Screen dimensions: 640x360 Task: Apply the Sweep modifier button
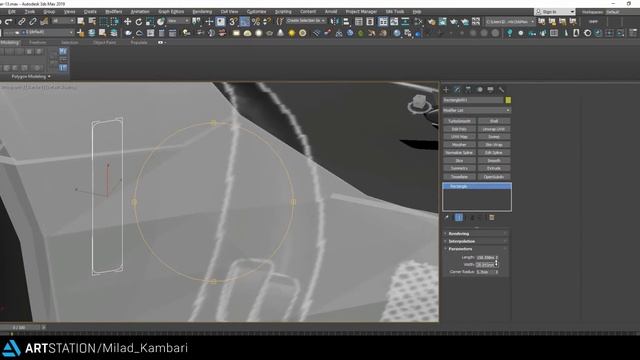494,137
